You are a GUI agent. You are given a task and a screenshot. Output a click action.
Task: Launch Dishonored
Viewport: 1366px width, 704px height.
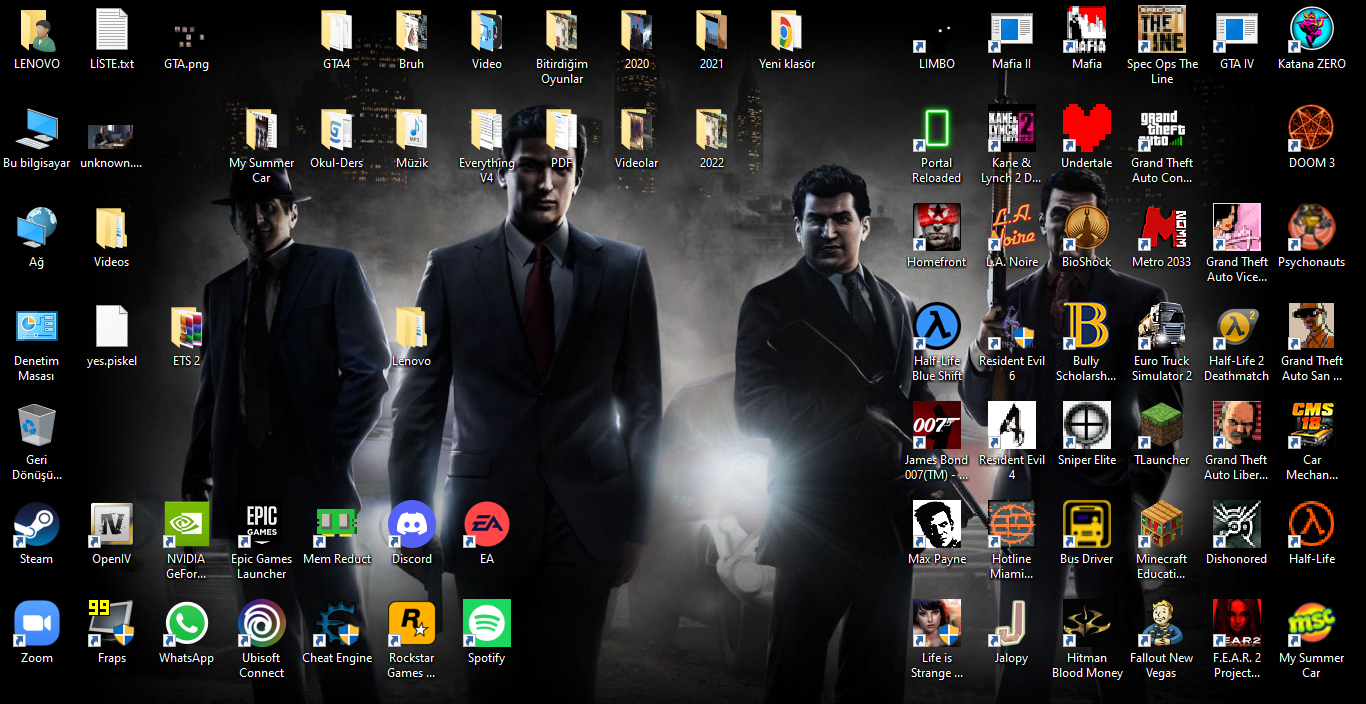pyautogui.click(x=1237, y=525)
